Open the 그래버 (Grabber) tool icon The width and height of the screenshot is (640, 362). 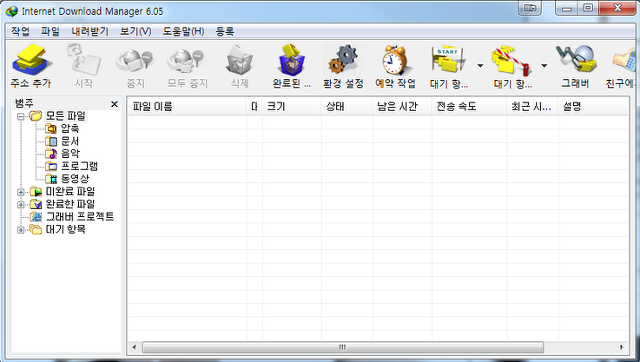[576, 60]
